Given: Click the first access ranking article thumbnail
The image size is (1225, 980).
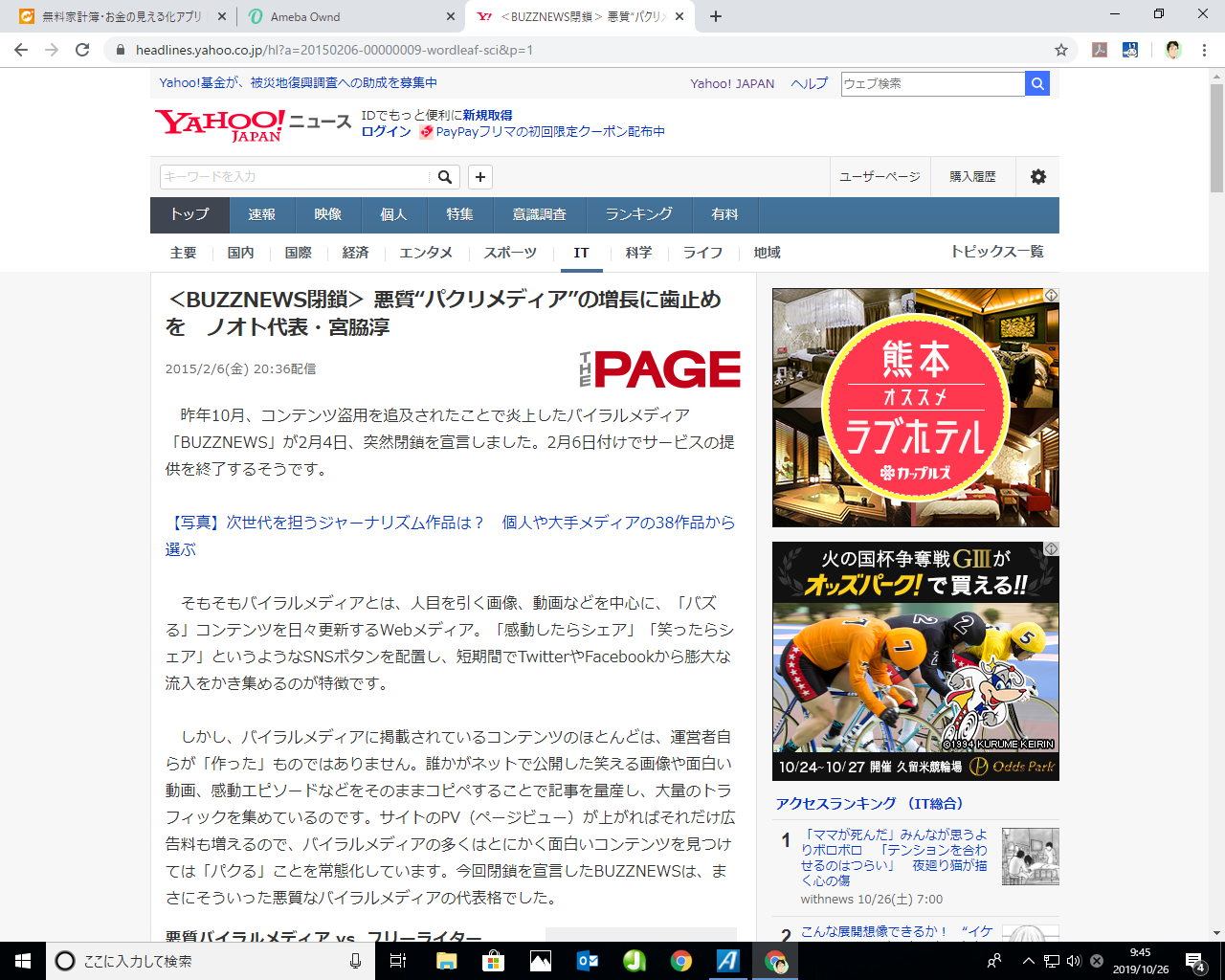Looking at the screenshot, I should click(x=1030, y=857).
